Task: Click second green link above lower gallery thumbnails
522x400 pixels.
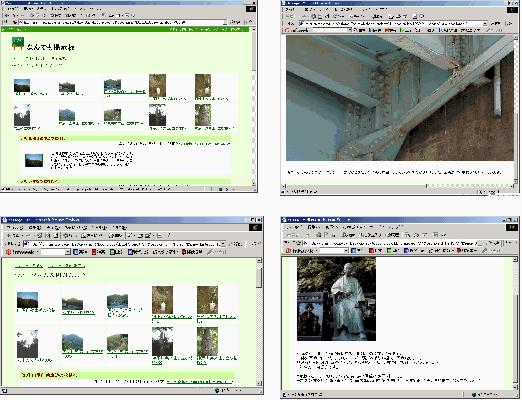Action: click(x=66, y=266)
